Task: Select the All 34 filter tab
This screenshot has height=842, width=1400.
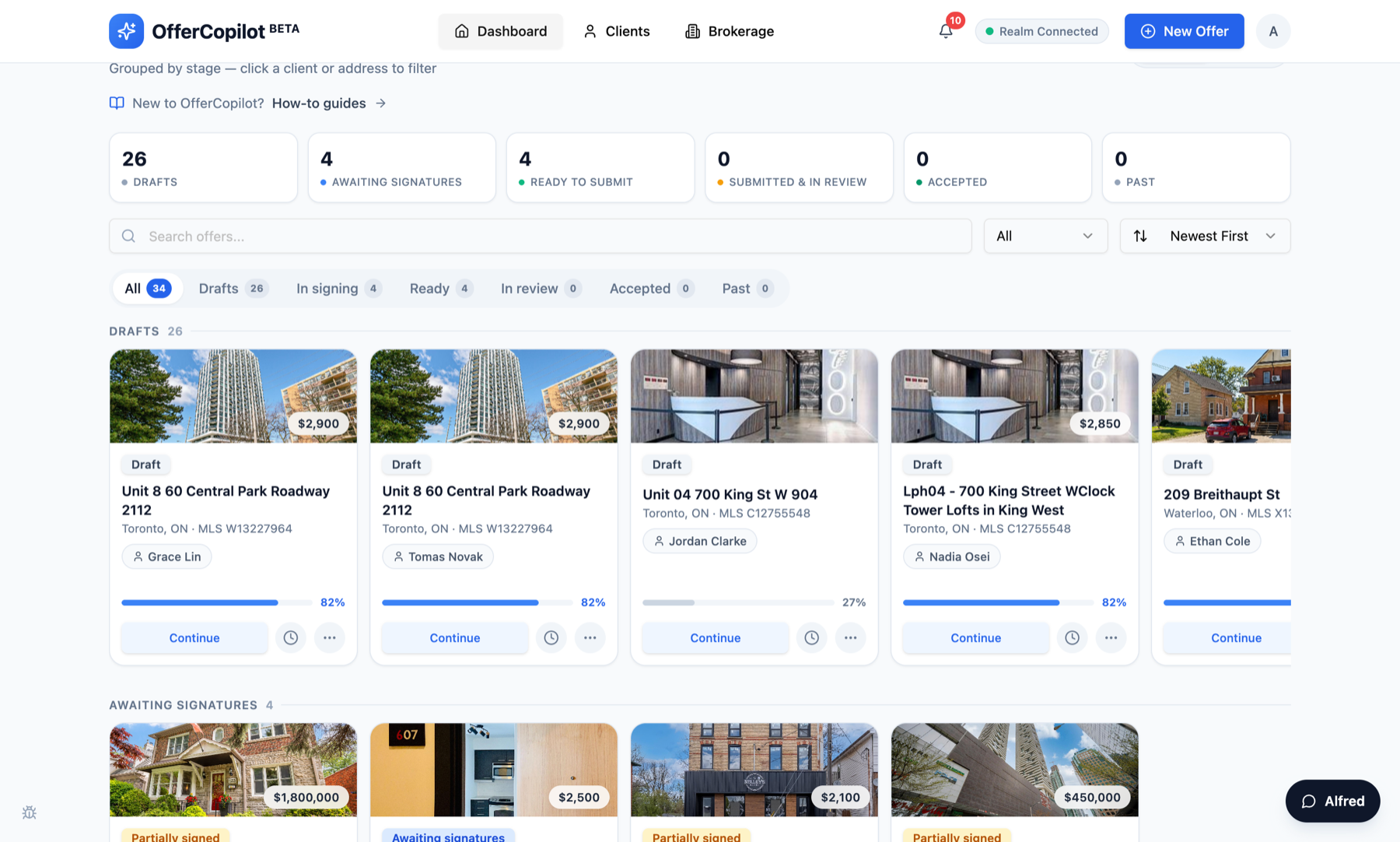Action: 148,288
